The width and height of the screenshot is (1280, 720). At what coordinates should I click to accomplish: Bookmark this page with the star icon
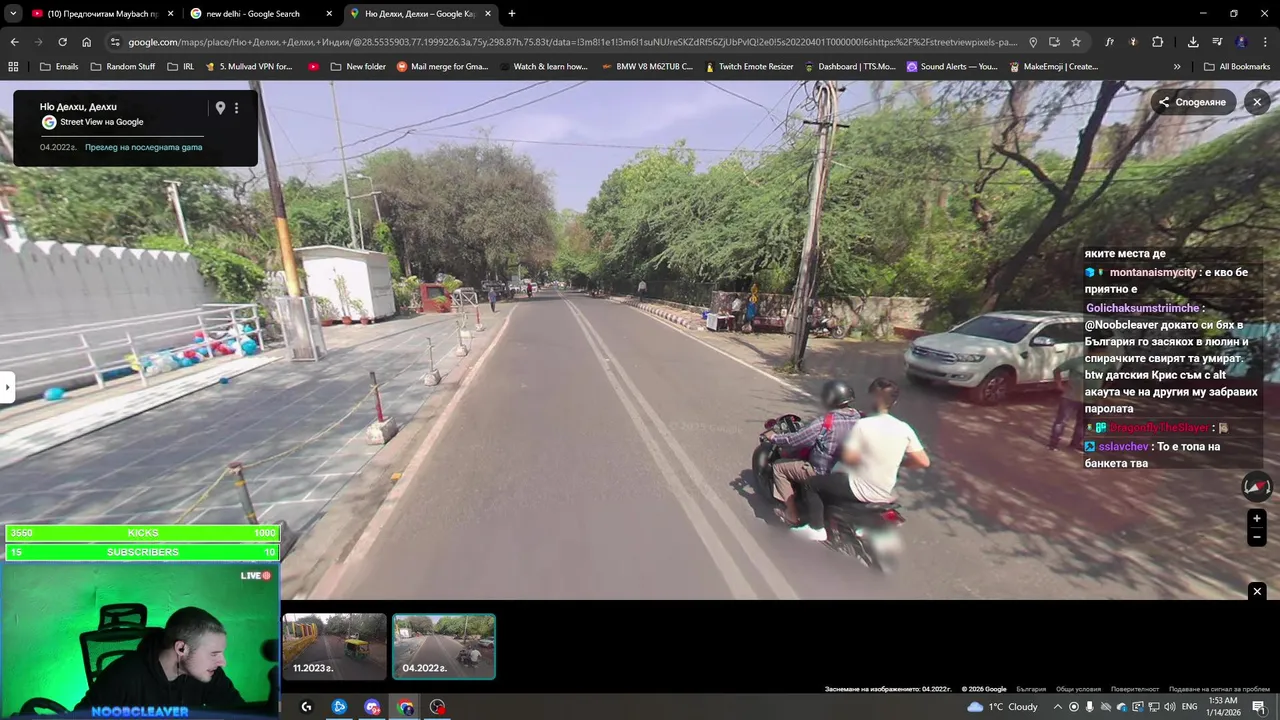point(1076,42)
